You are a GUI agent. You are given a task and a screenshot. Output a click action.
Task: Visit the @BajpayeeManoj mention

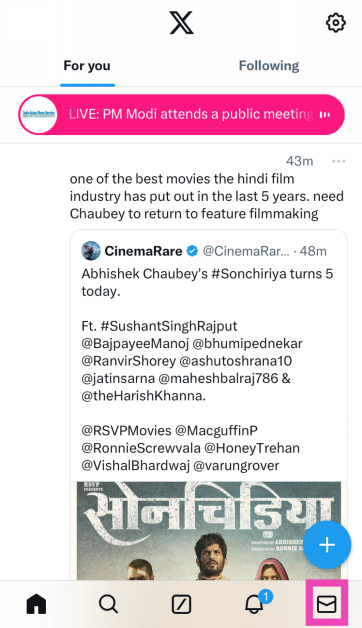pyautogui.click(x=135, y=344)
